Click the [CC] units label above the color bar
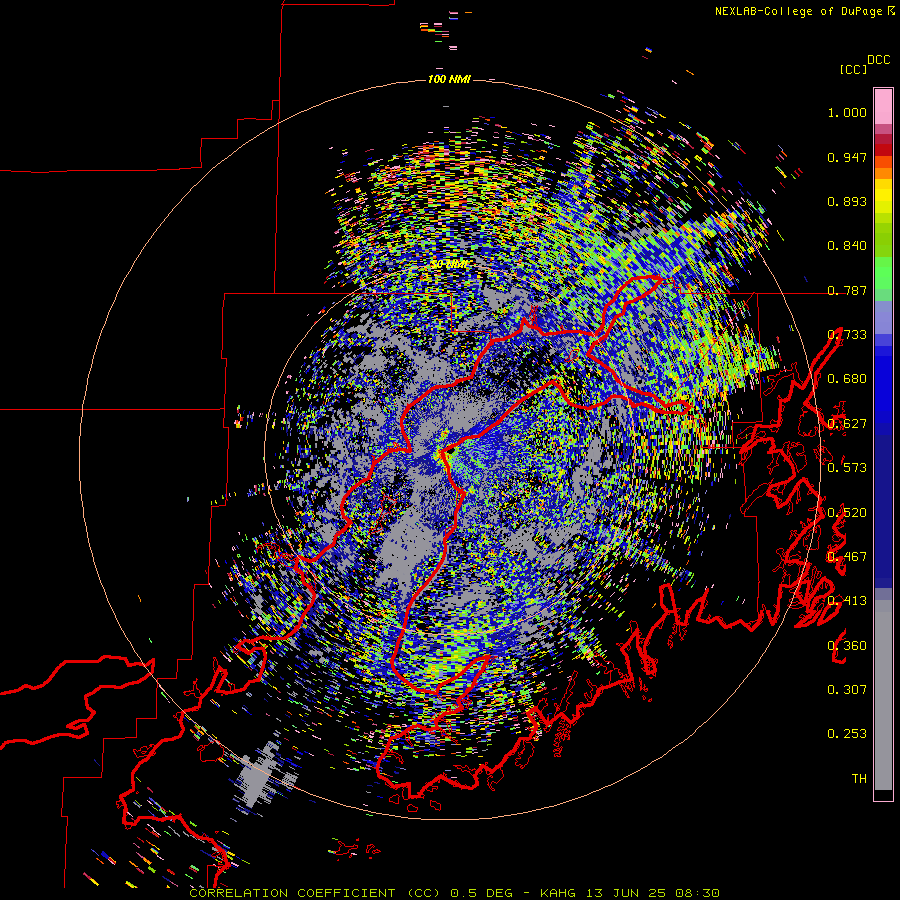 (x=853, y=69)
